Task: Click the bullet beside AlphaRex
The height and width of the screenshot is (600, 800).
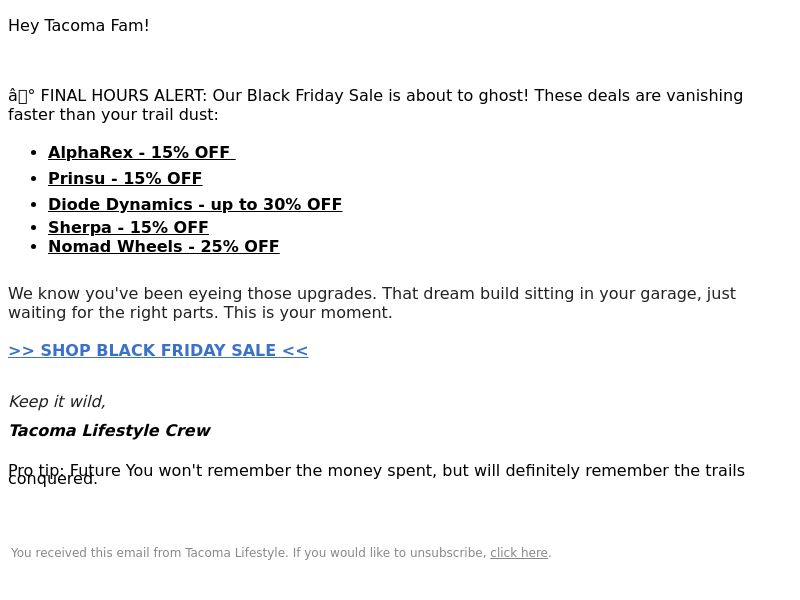Action: coord(34,153)
